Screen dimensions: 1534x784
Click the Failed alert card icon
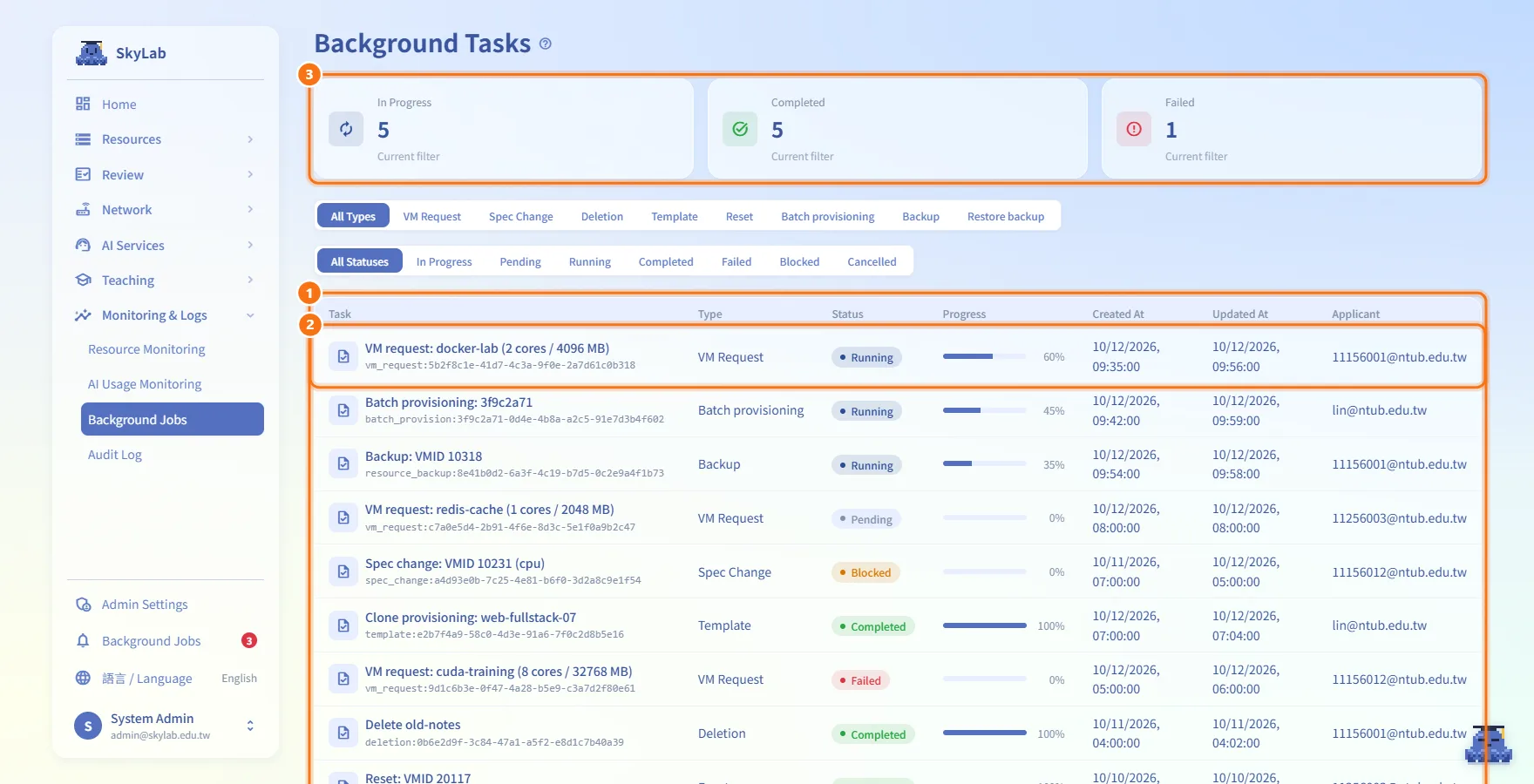tap(1134, 129)
